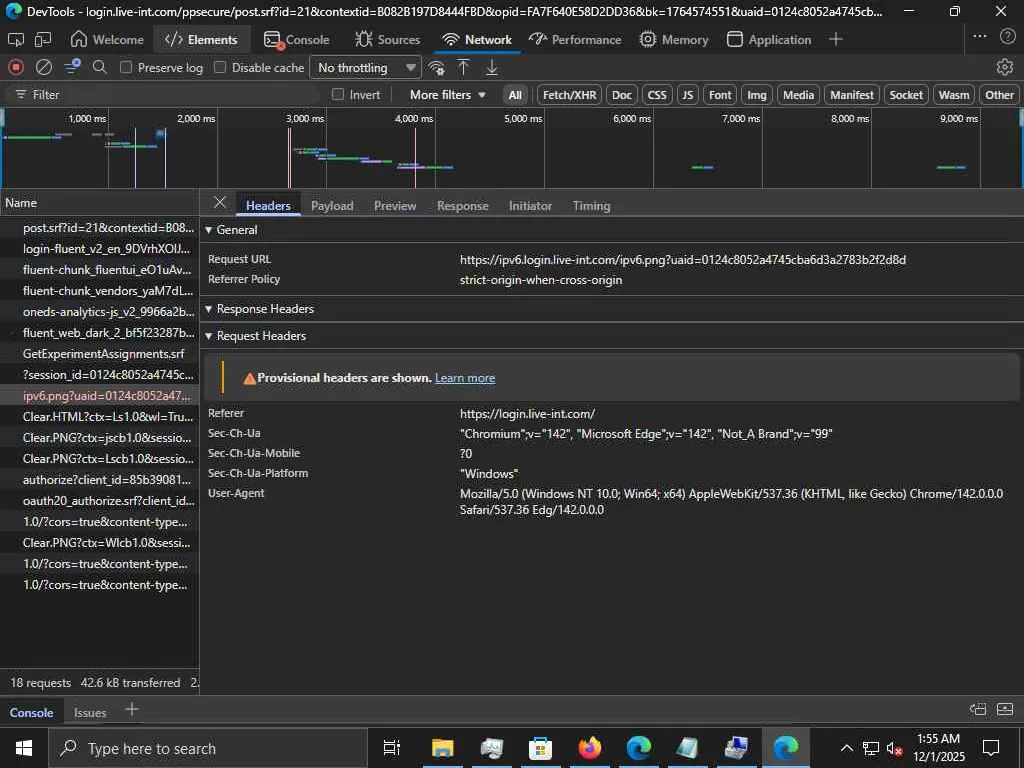Viewport: 1024px width, 768px height.
Task: Collapse the drawer panel icon
Action: pyautogui.click(x=1005, y=709)
